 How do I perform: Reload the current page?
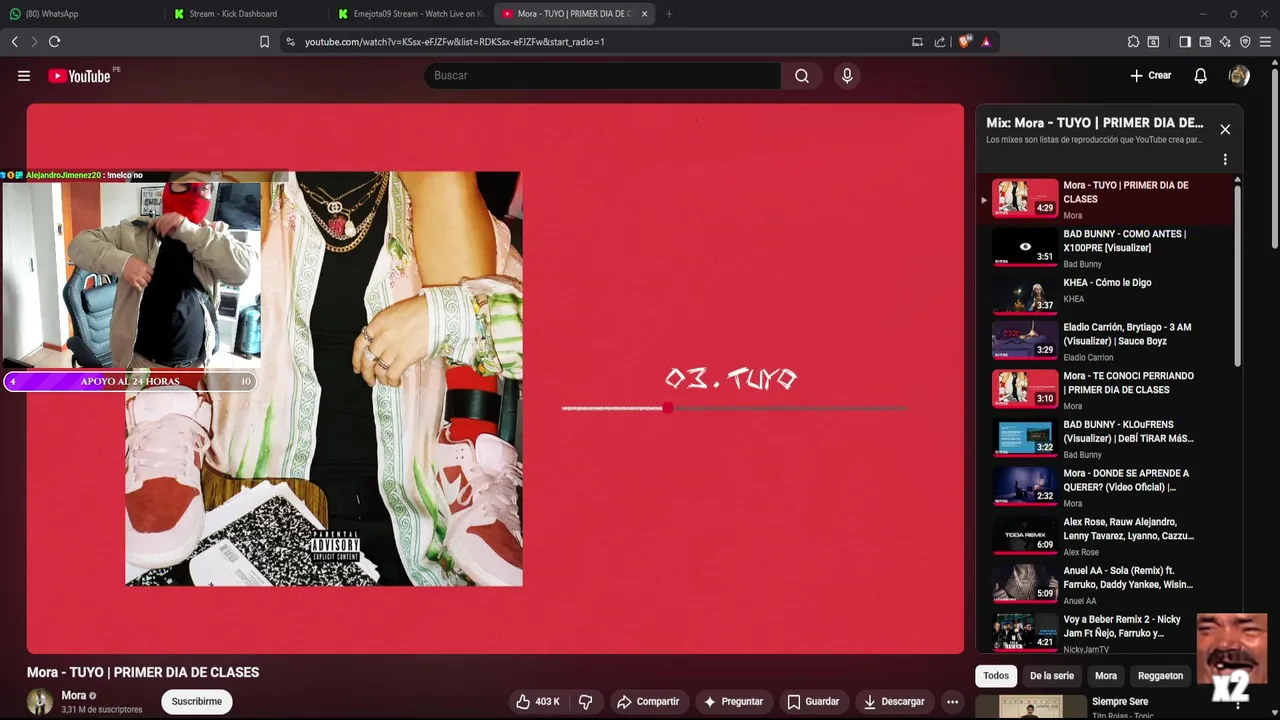click(x=55, y=41)
